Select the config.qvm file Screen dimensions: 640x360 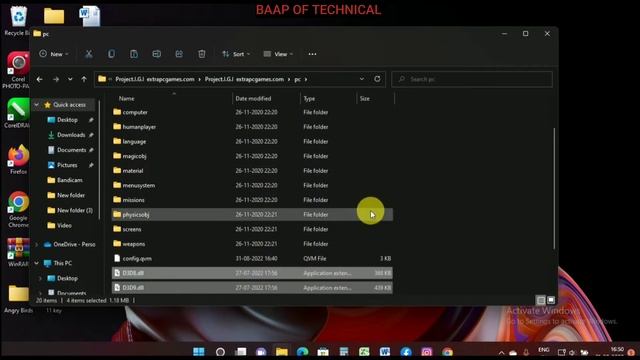[252, 258]
